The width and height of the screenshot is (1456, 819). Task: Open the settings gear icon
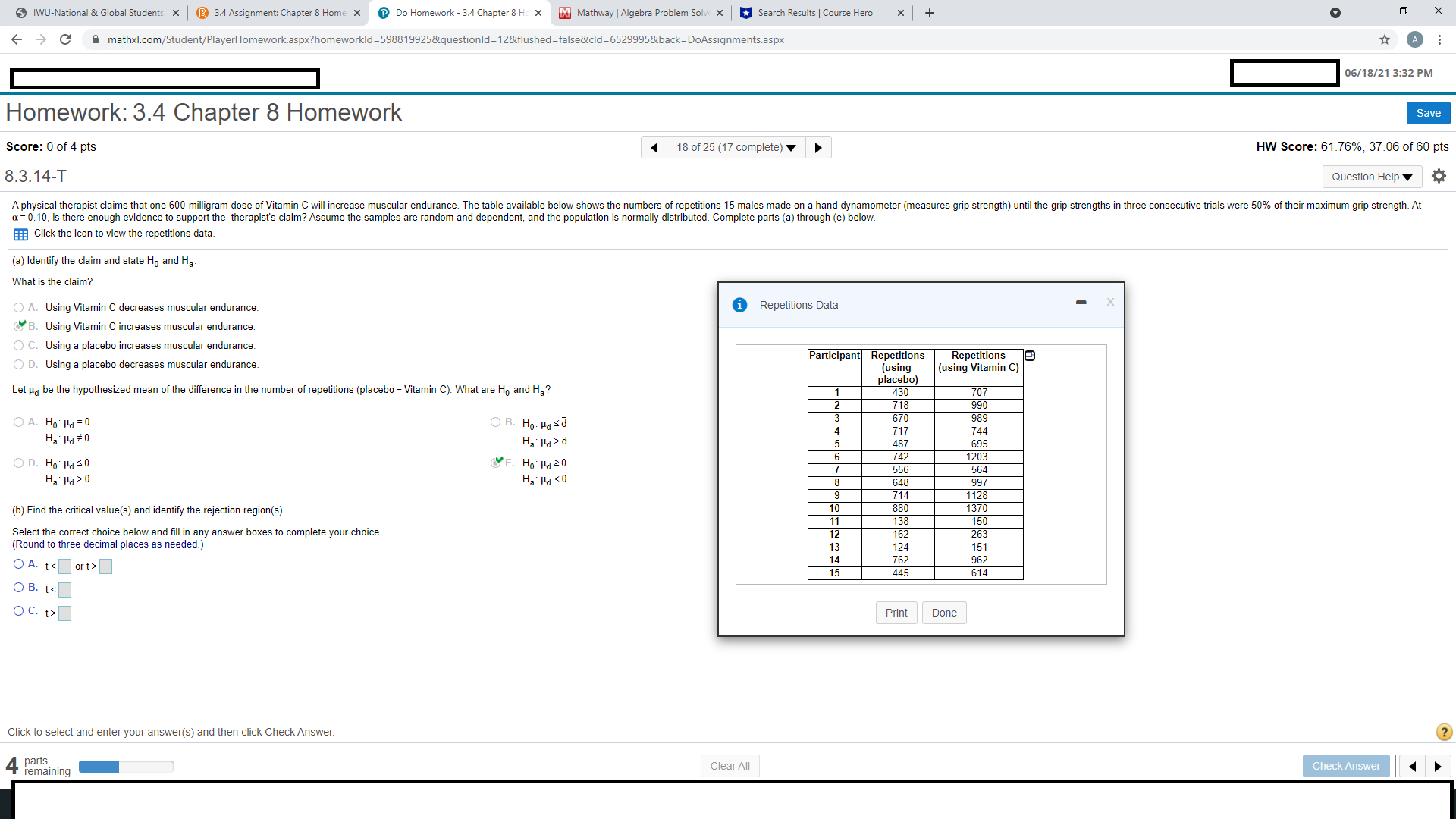coord(1439,176)
